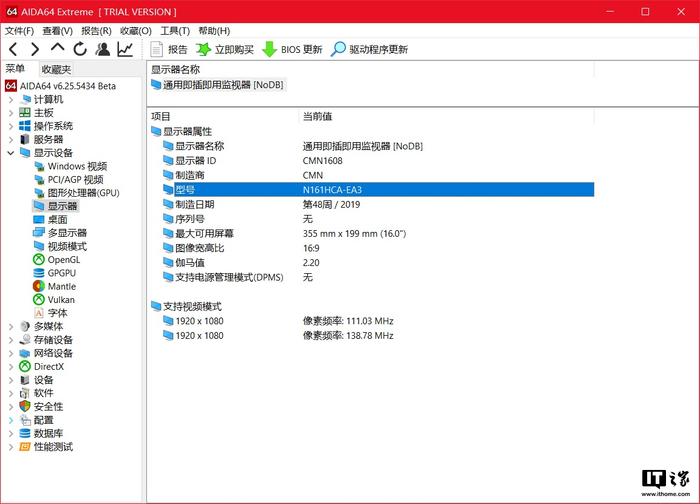
Task: Switch to the 菜单 tab
Action: (x=15, y=69)
